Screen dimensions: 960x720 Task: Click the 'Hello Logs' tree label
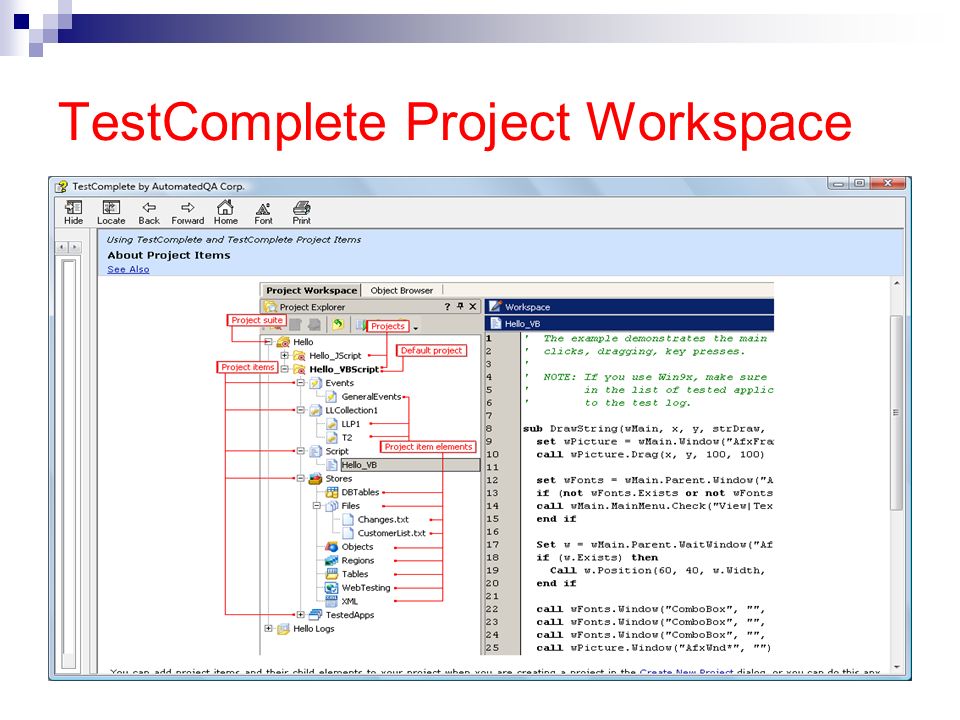coord(313,628)
